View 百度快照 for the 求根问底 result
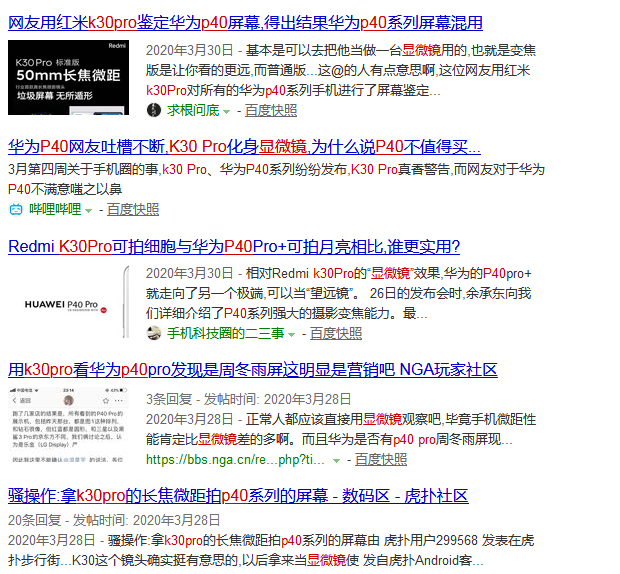 (271, 110)
